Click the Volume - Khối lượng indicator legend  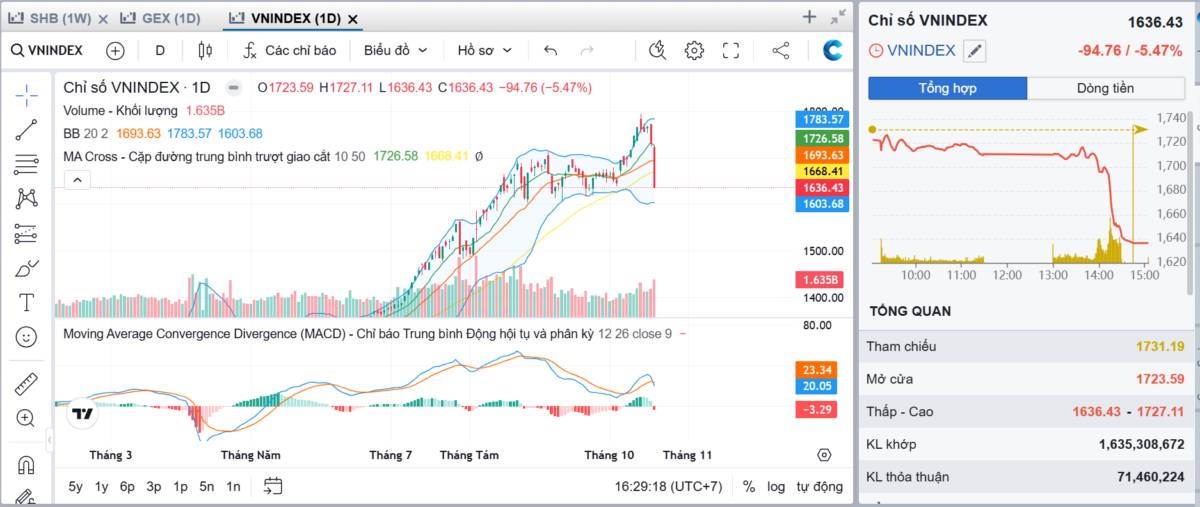coord(120,110)
